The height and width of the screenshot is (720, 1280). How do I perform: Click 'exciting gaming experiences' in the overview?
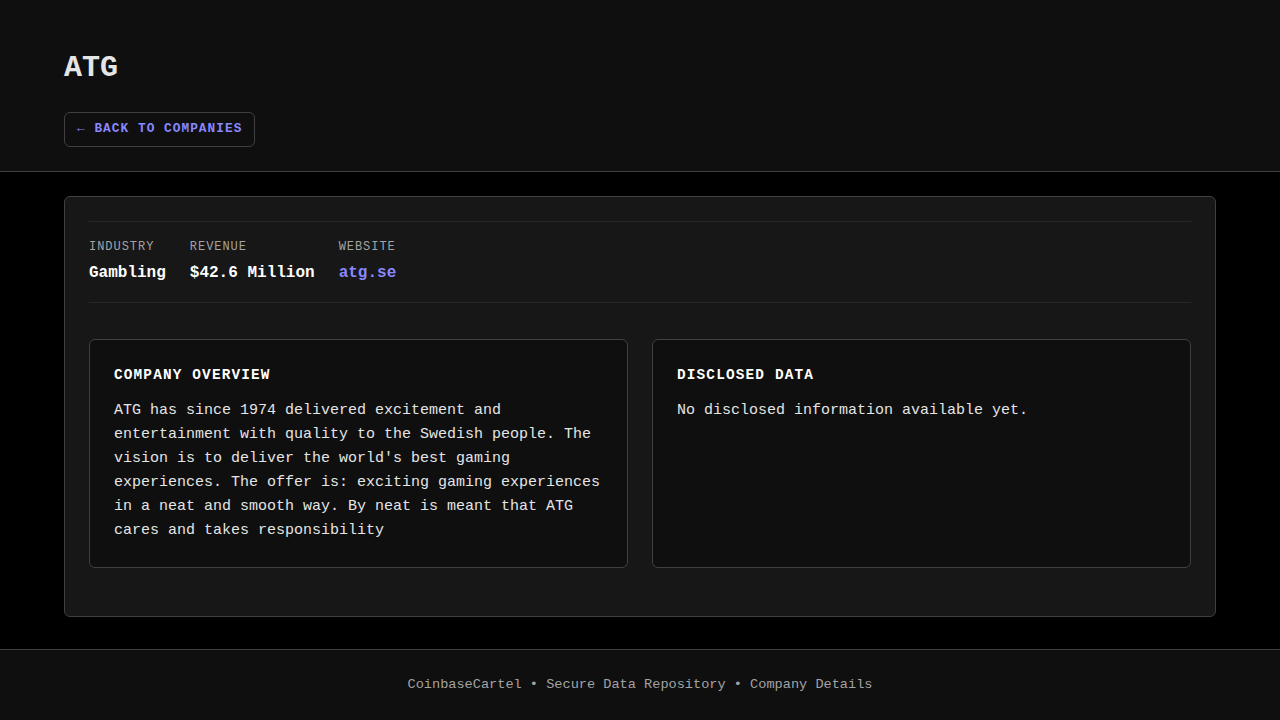(478, 481)
